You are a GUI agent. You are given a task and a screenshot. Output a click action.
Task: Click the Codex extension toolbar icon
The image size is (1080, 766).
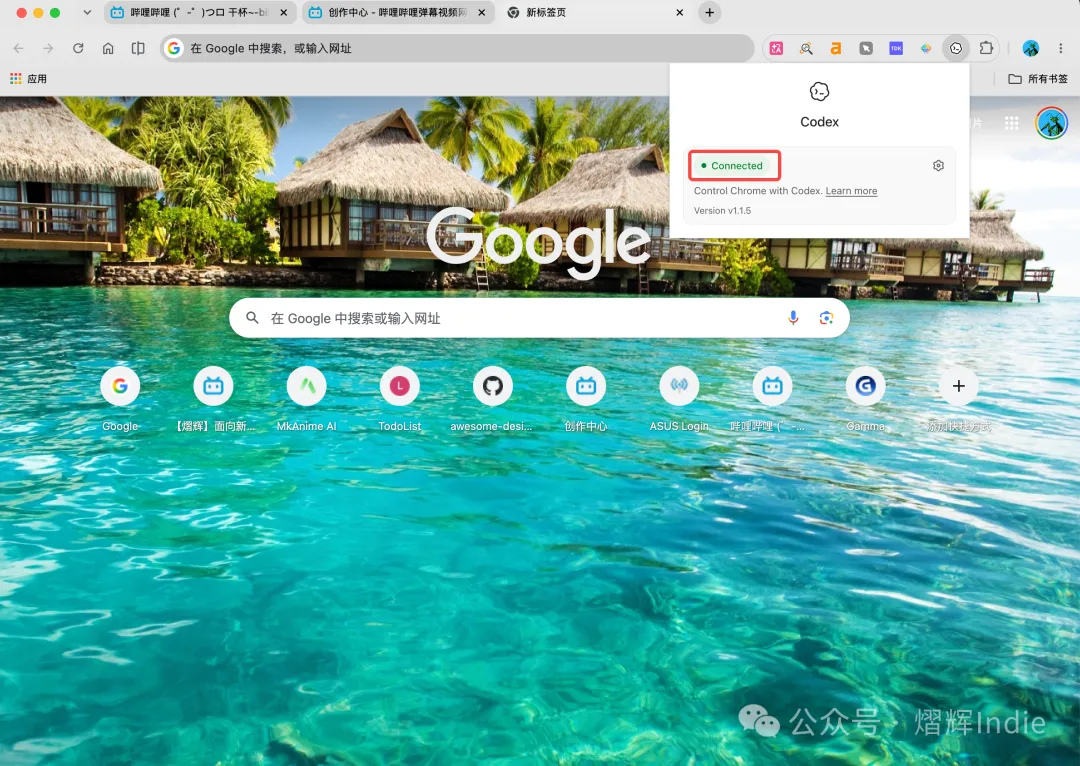pos(956,48)
